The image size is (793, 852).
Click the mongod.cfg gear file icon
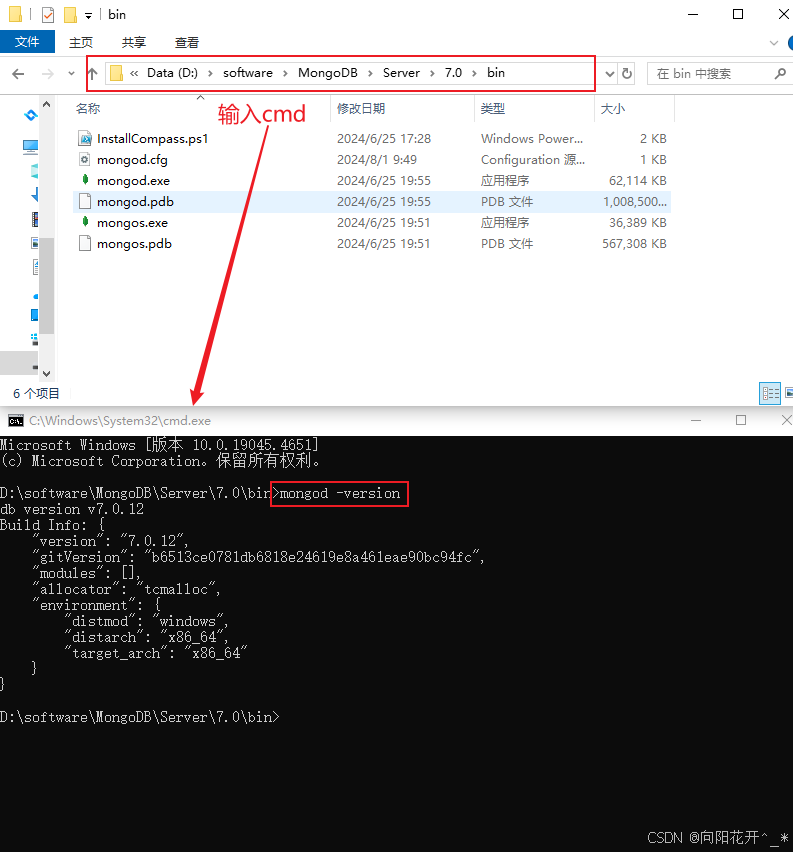click(85, 159)
